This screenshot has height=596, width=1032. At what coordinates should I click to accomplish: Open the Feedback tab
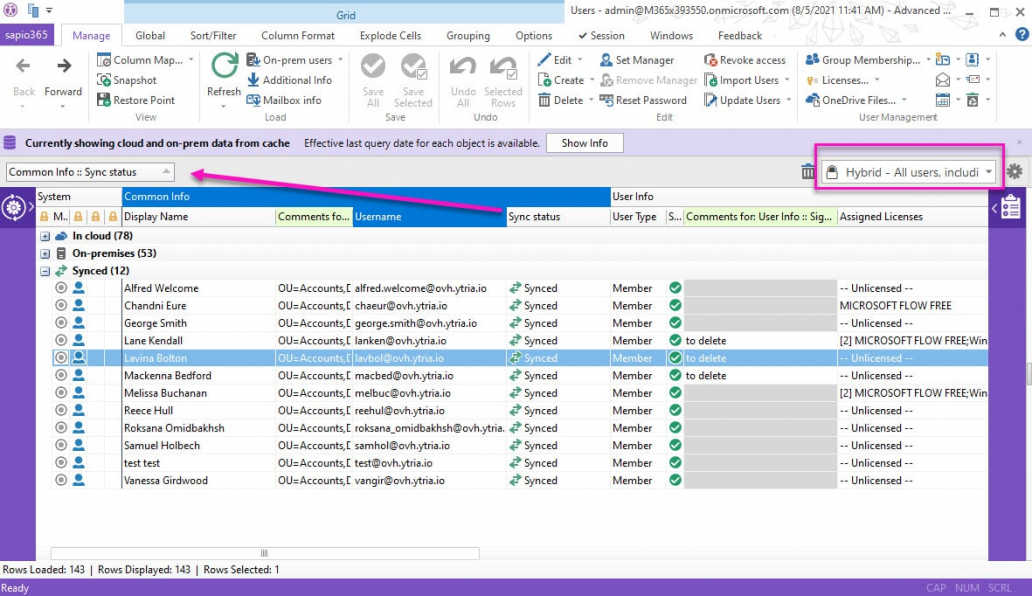pyautogui.click(x=740, y=36)
